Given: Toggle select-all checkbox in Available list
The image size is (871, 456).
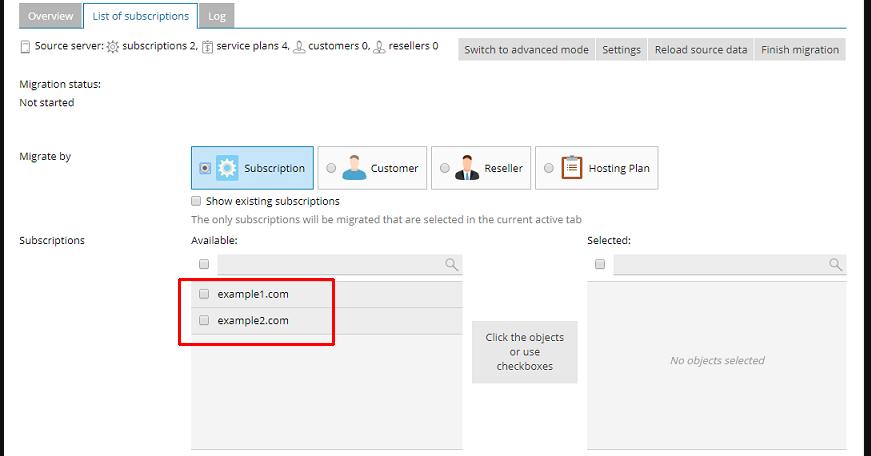Looking at the screenshot, I should [204, 265].
